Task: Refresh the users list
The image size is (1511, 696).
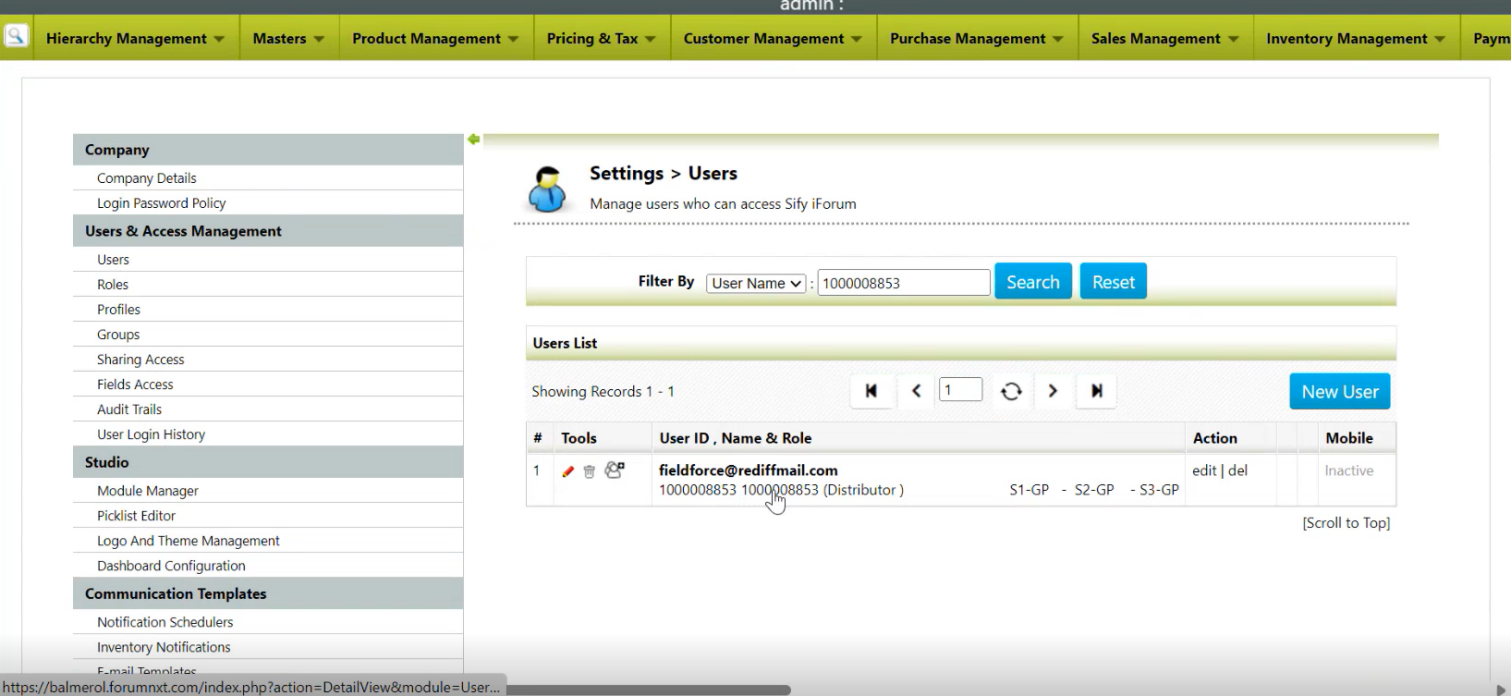Action: (x=1011, y=391)
